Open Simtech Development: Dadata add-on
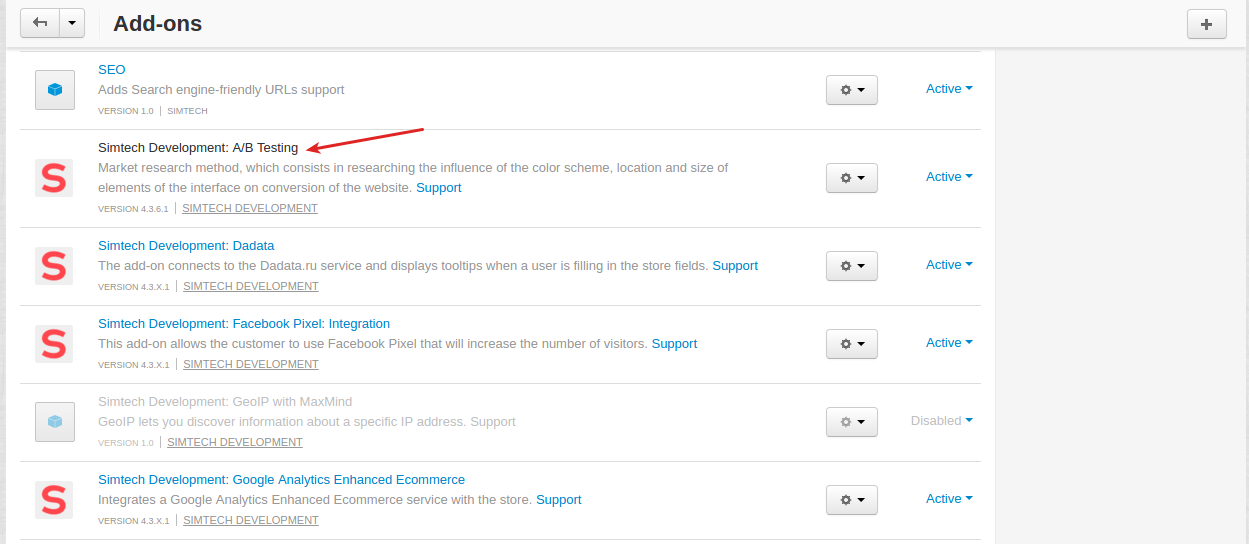Image resolution: width=1249 pixels, height=544 pixels. 186,246
